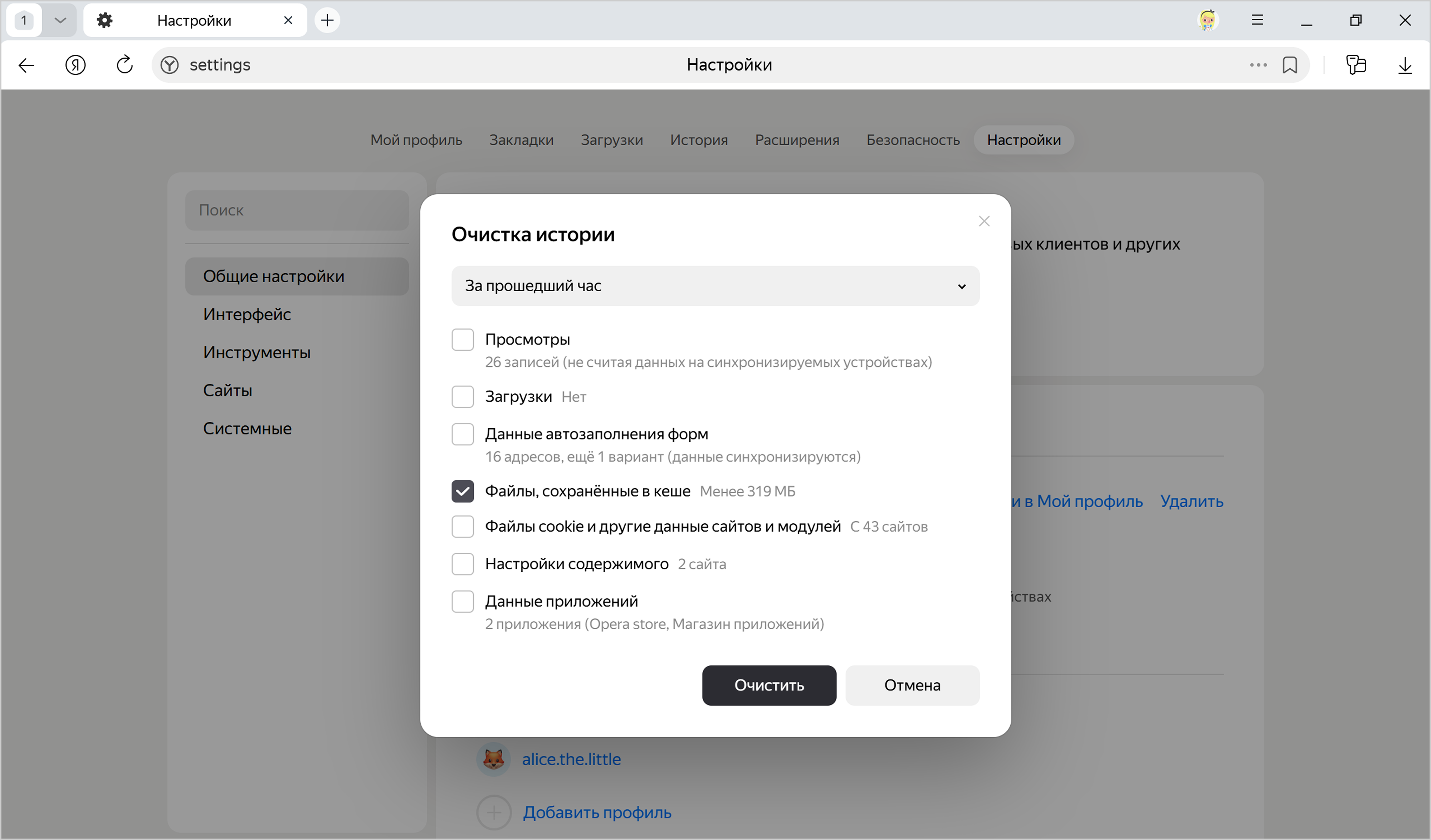Open the three-dots page actions menu

(x=1258, y=65)
